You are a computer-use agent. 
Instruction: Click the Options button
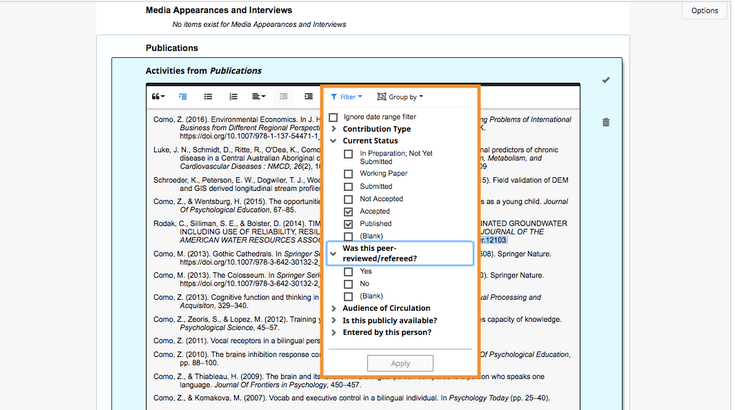[705, 10]
